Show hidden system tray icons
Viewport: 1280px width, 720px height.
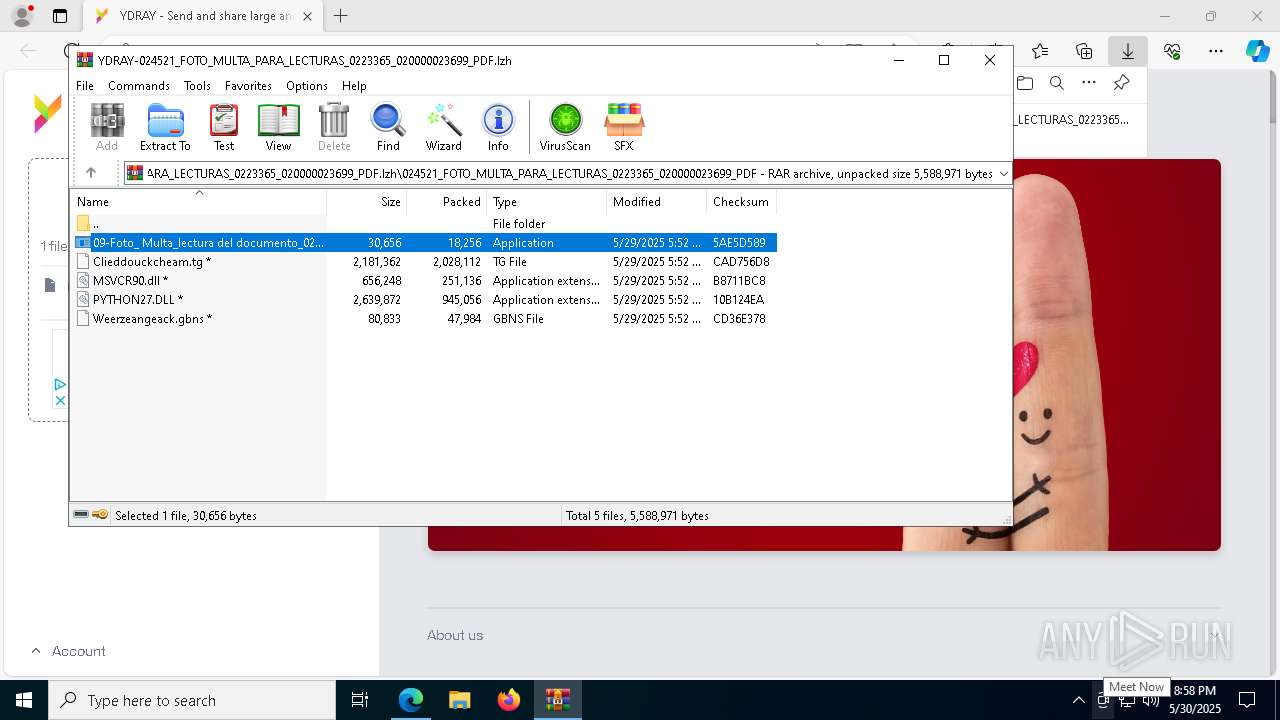point(1078,700)
